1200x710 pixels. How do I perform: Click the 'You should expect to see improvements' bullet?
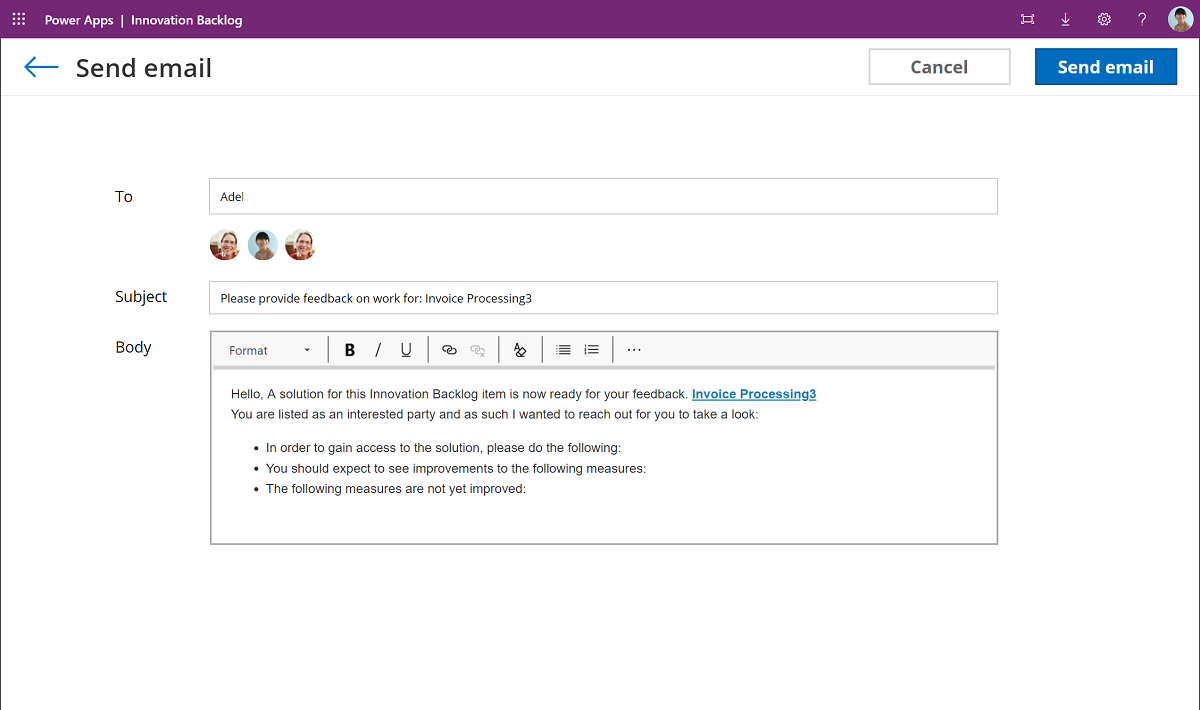pyautogui.click(x=456, y=468)
